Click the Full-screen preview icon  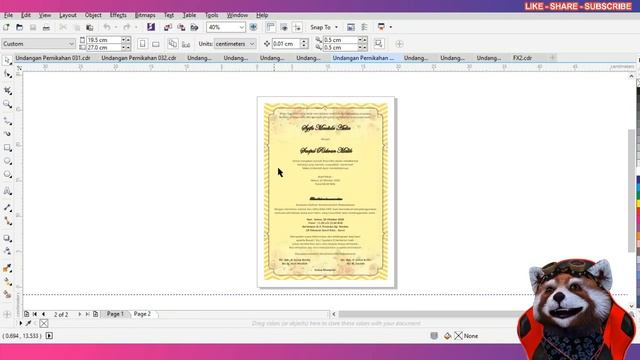(x=253, y=27)
